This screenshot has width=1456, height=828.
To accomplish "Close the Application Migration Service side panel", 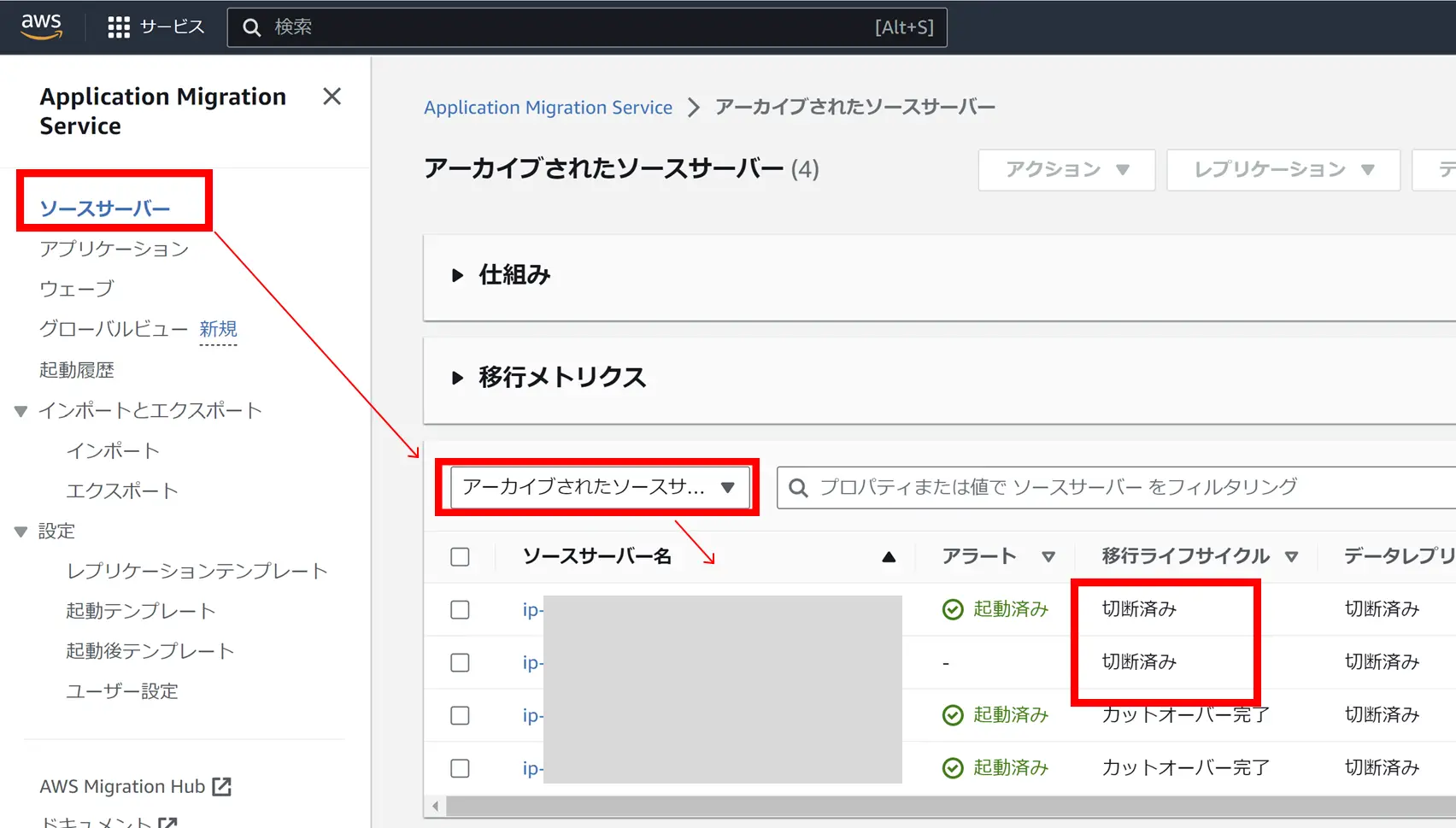I will (332, 97).
